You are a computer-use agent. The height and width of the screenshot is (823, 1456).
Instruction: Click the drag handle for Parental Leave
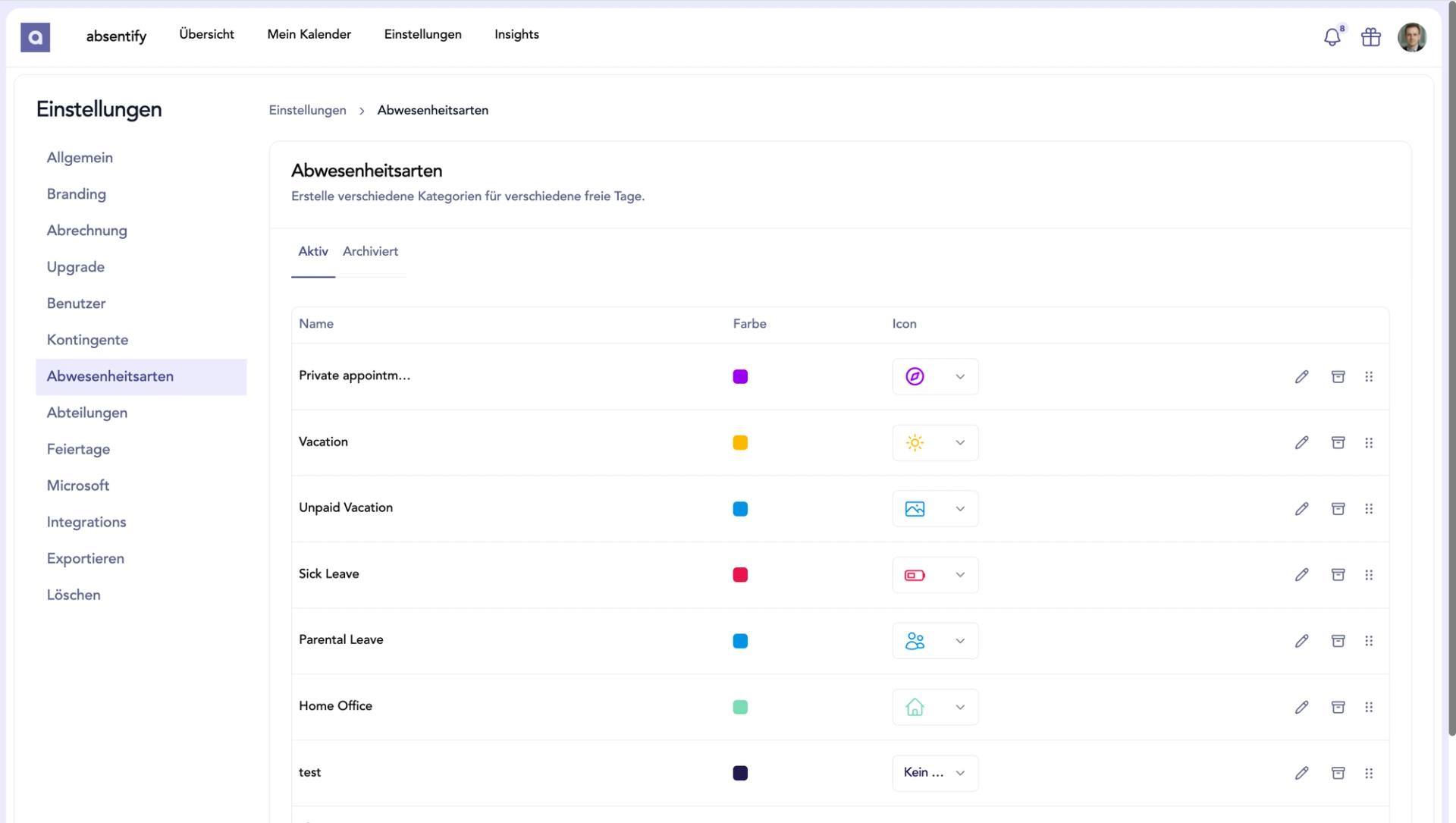coord(1369,641)
